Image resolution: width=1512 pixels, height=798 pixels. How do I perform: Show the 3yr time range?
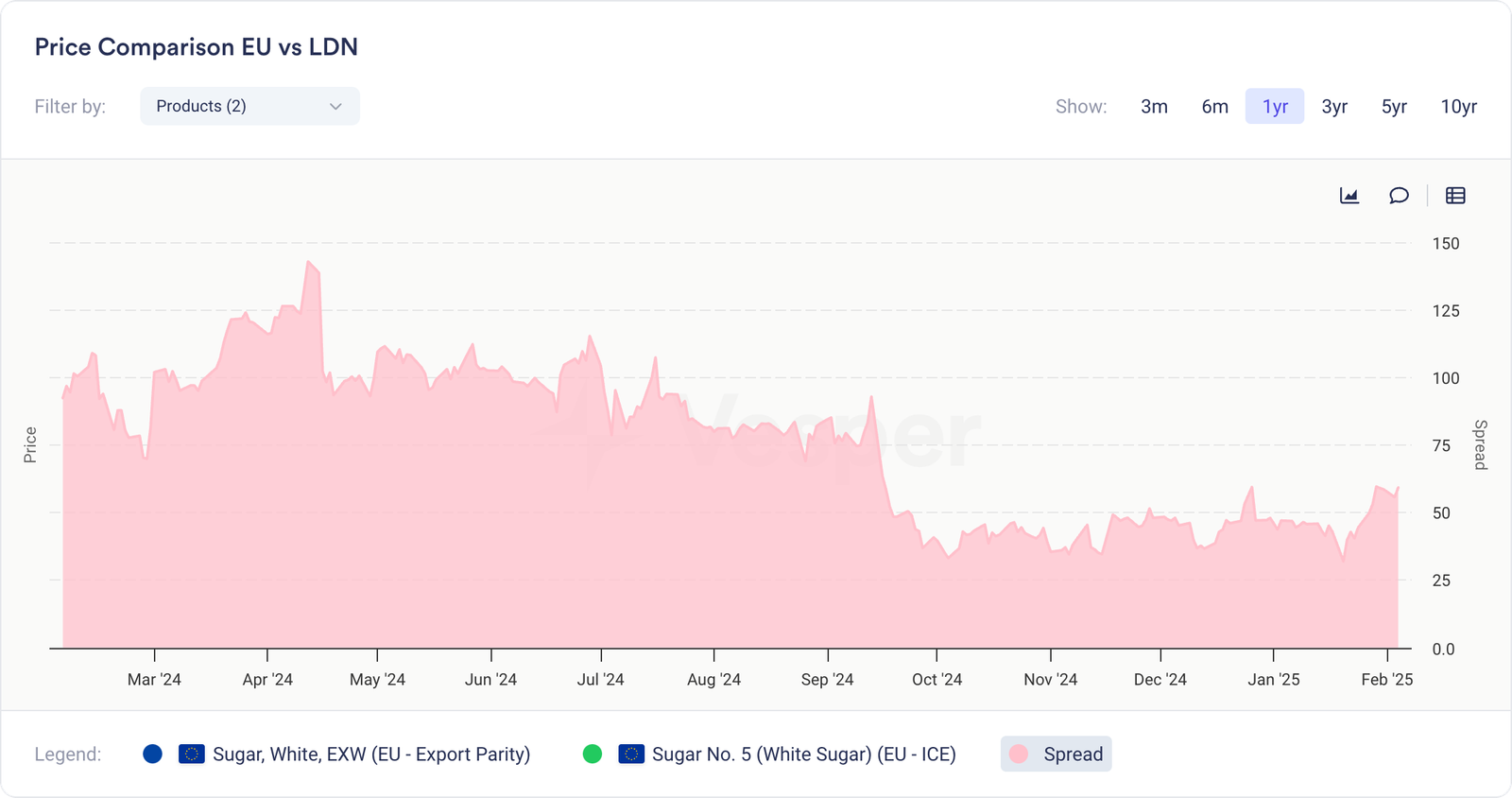pos(1334,107)
